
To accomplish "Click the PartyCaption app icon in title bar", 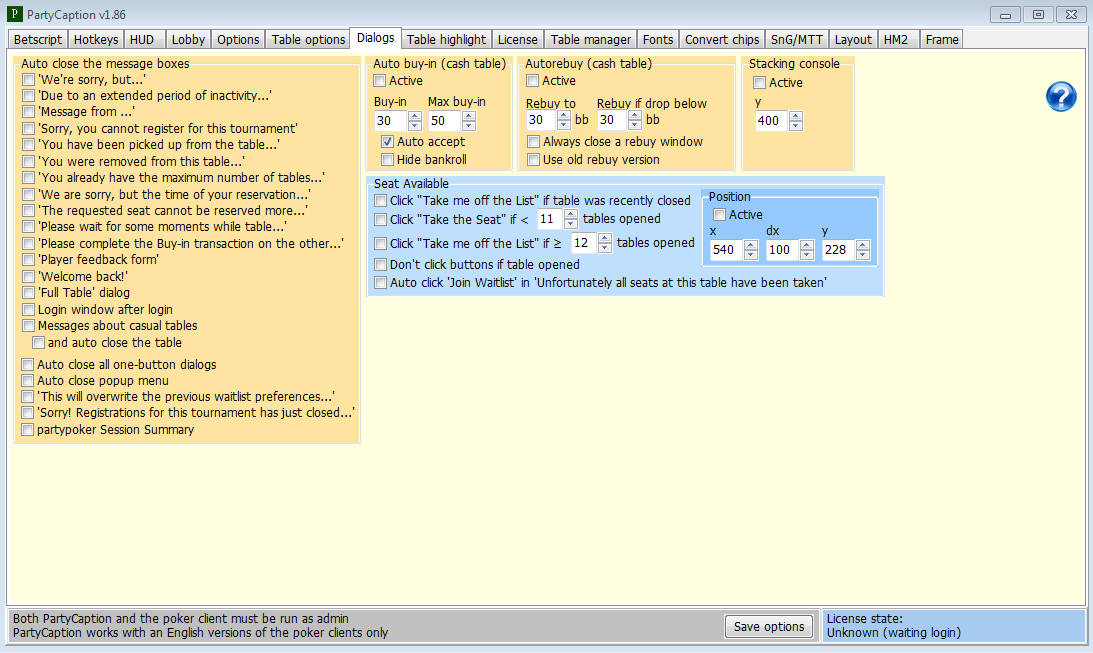I will [15, 14].
